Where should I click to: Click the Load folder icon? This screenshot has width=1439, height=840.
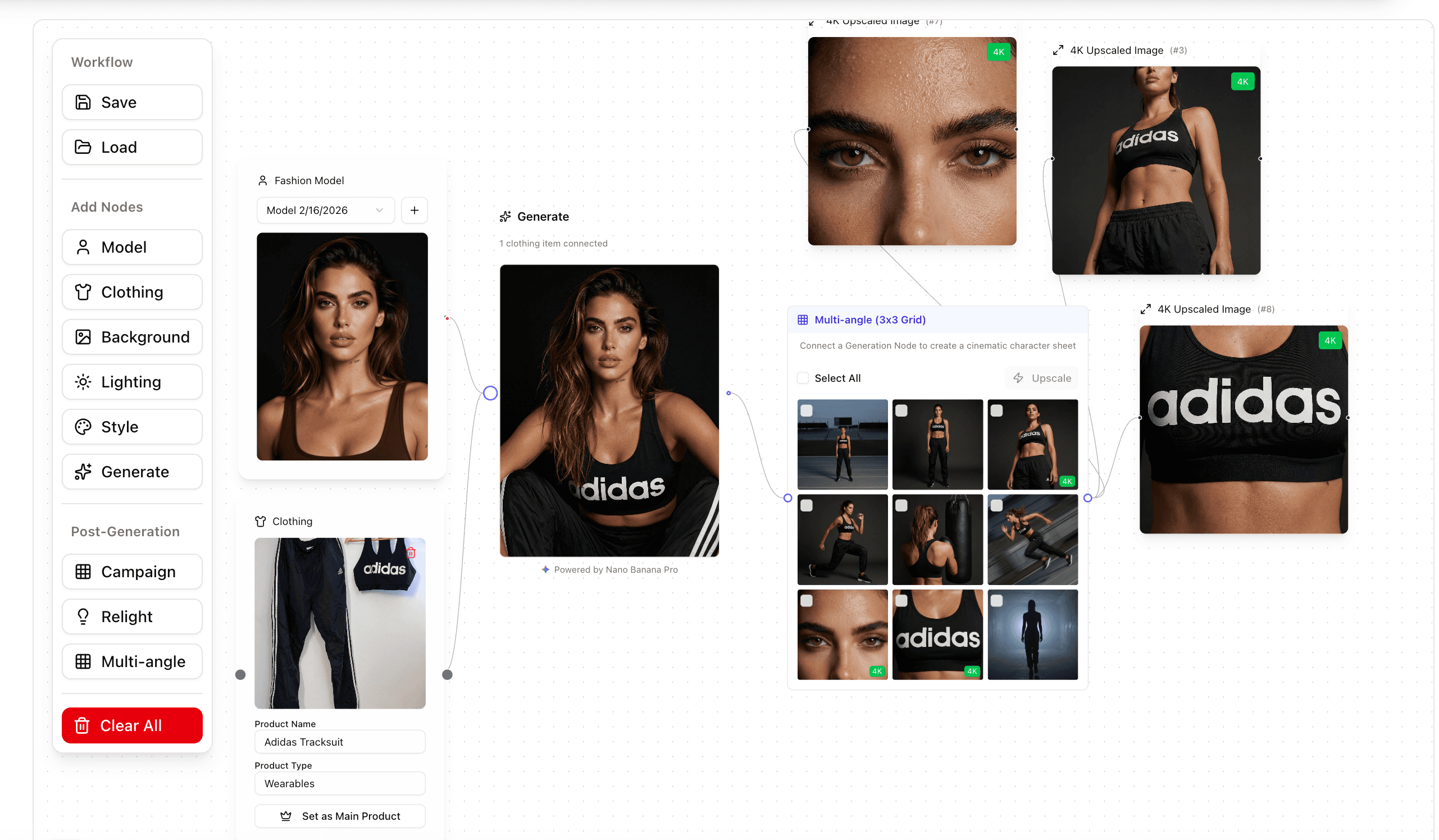point(83,147)
